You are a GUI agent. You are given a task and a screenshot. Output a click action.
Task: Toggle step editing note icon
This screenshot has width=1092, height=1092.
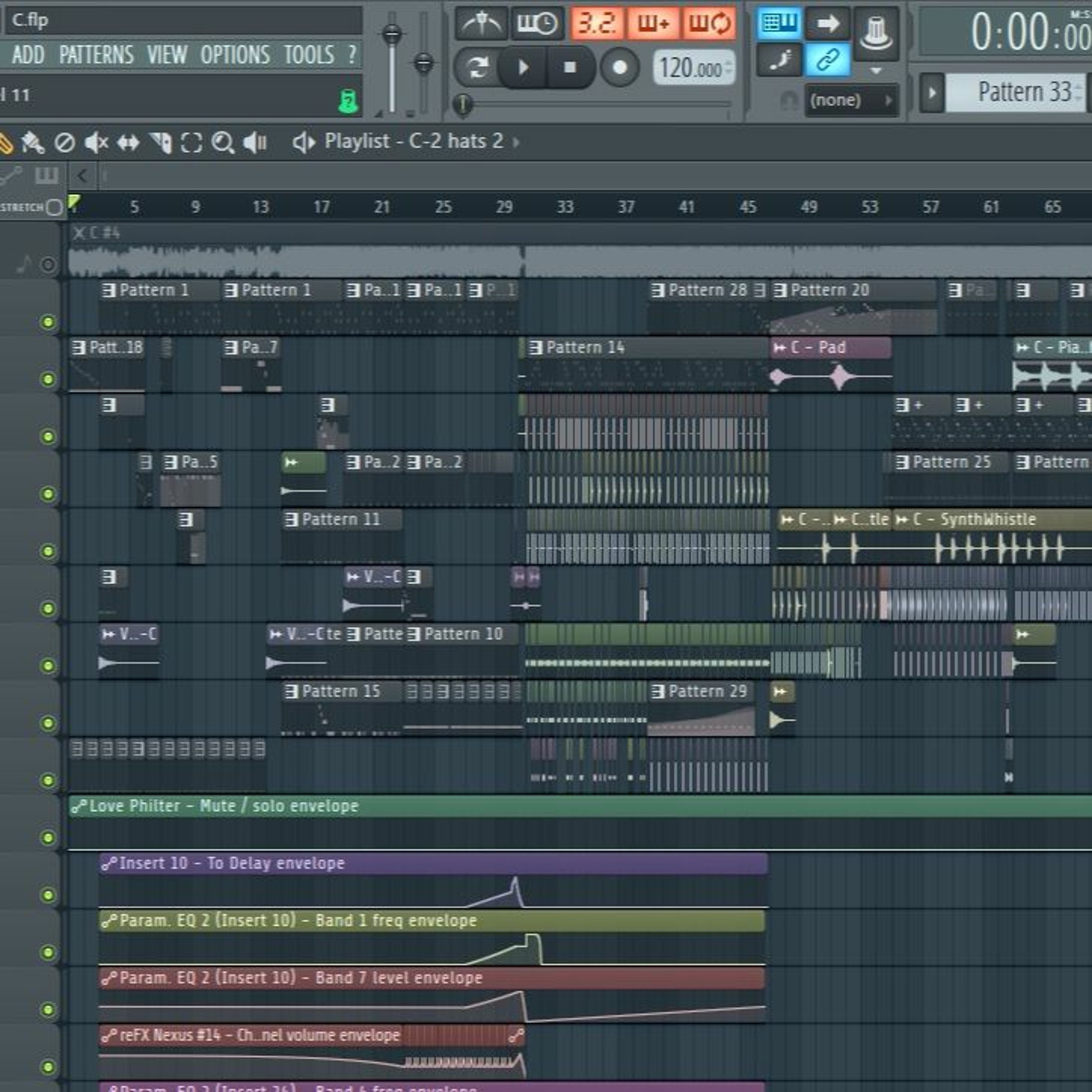[x=779, y=59]
